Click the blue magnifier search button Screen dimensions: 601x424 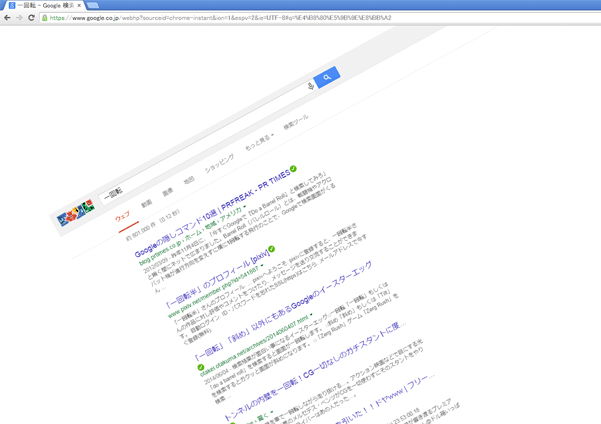(327, 77)
